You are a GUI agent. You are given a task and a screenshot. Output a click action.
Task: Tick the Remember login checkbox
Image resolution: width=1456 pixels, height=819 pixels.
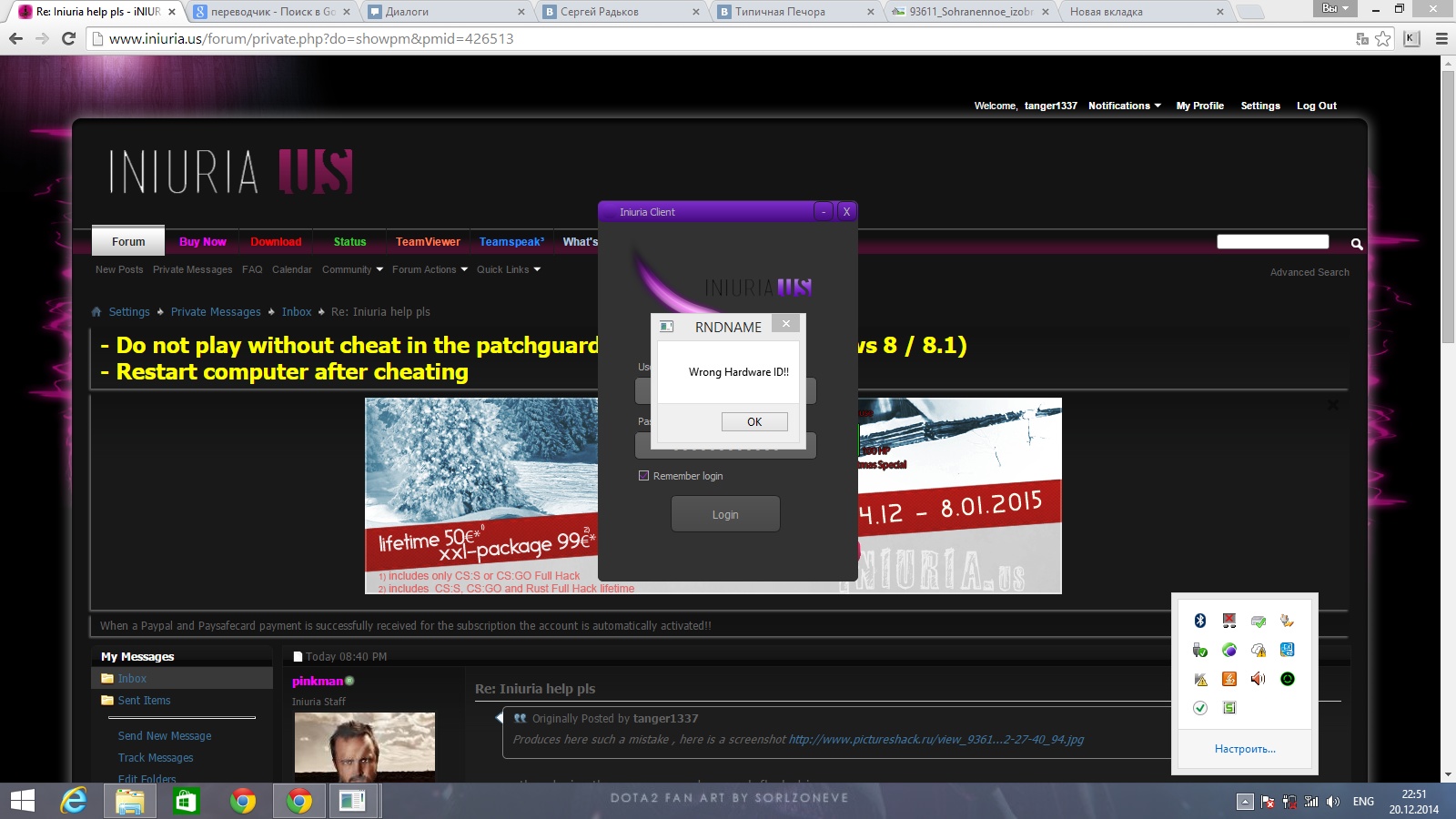644,476
